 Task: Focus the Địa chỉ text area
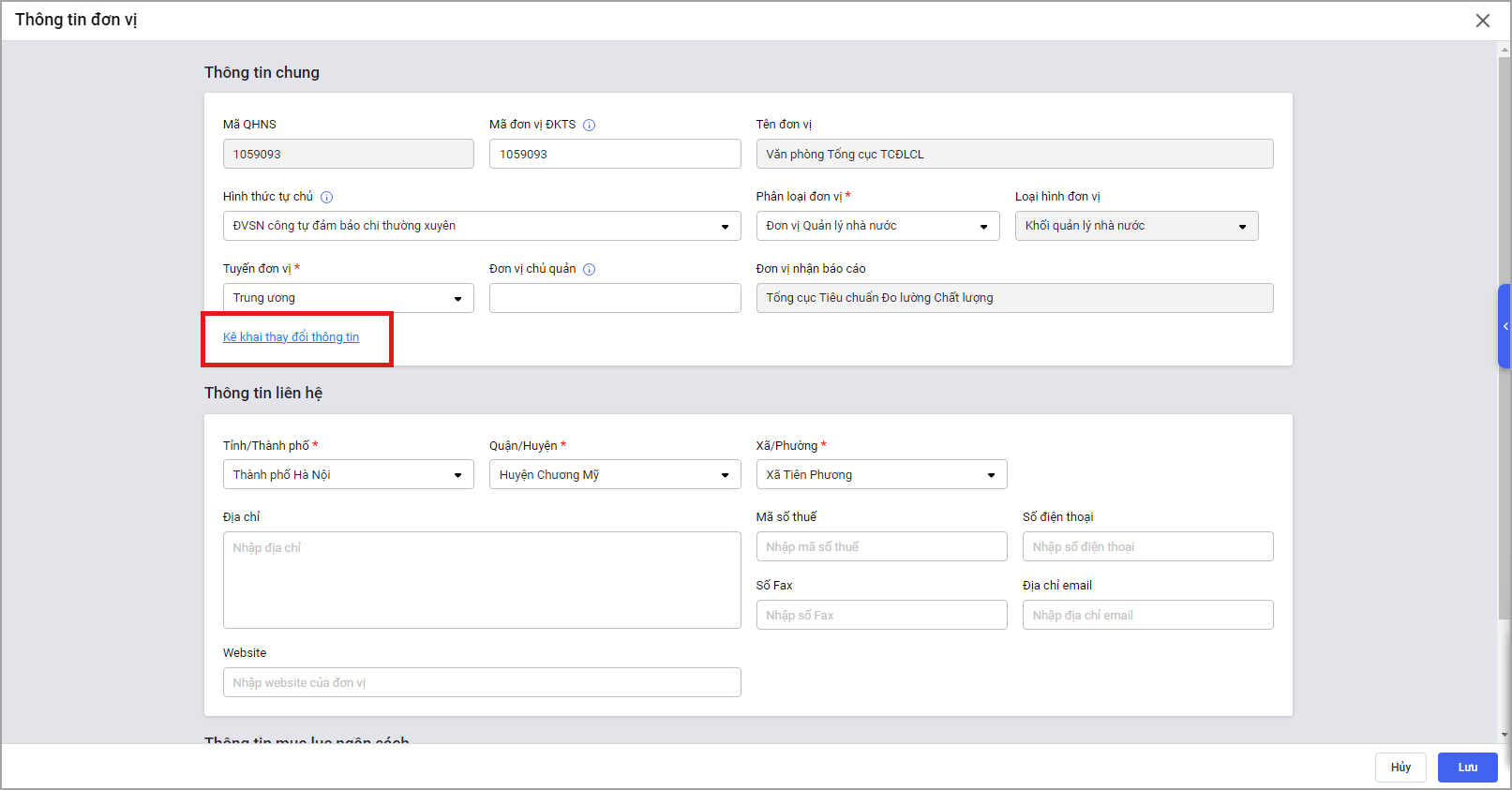point(482,580)
